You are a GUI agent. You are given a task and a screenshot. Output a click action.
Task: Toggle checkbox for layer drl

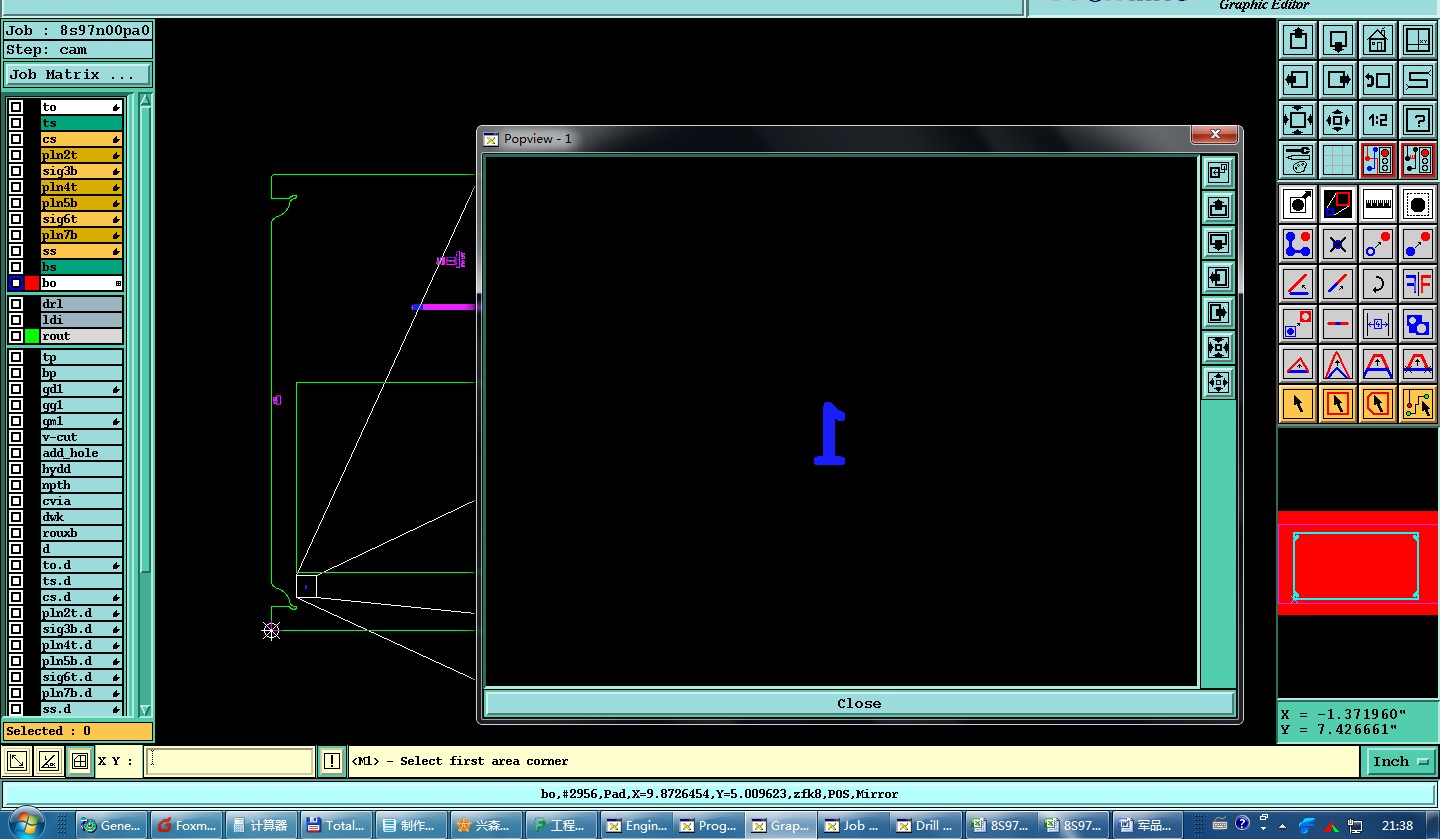tap(16, 304)
